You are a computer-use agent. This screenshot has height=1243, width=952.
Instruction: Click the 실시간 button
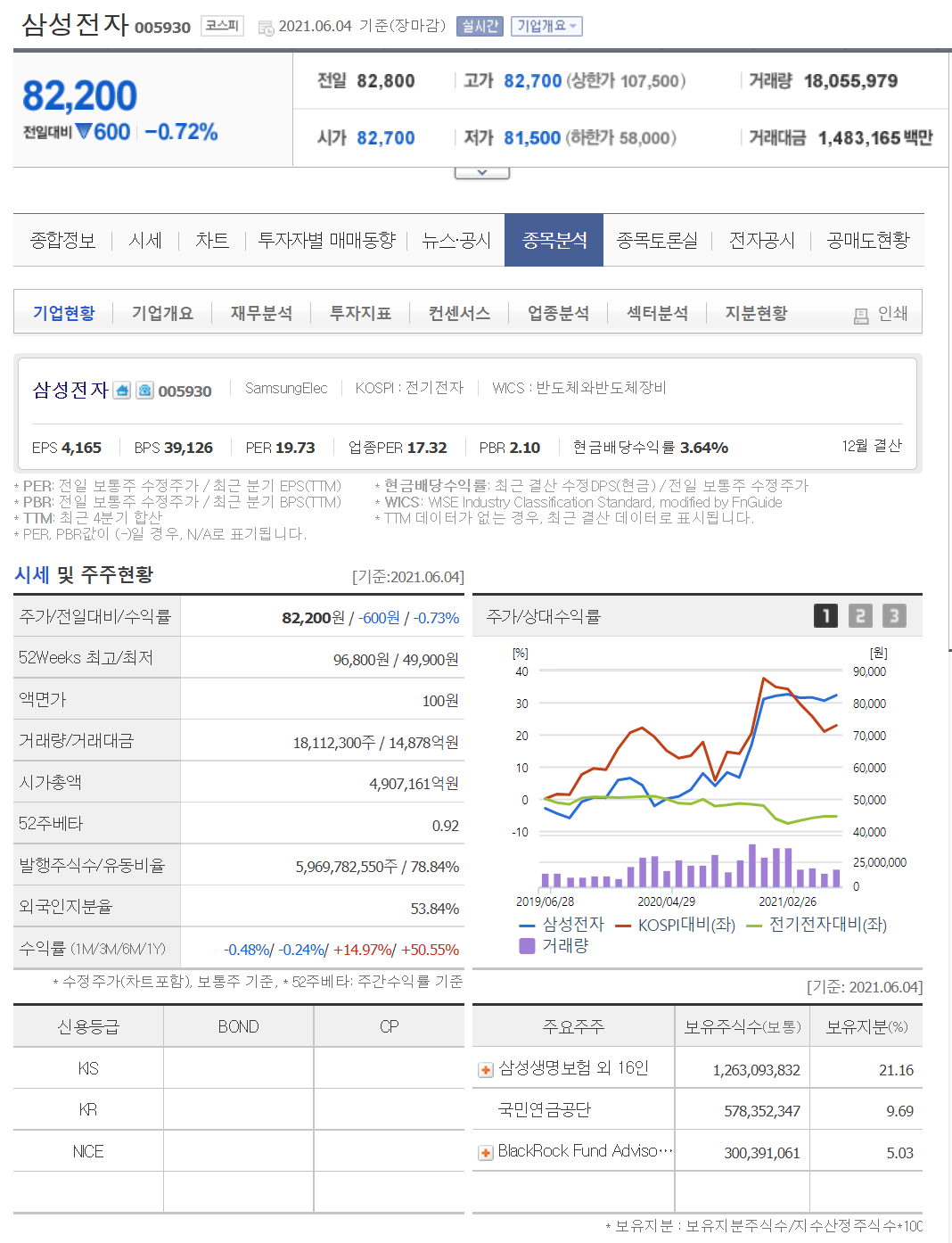click(480, 26)
